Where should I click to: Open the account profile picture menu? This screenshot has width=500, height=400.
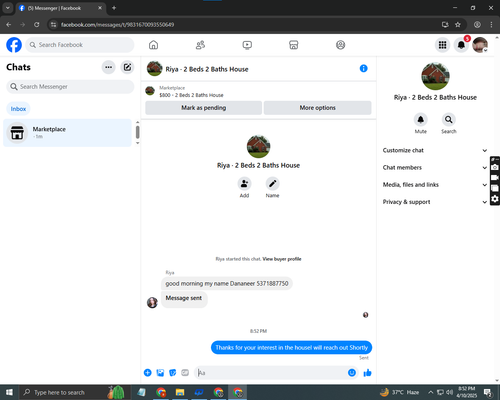point(480,45)
